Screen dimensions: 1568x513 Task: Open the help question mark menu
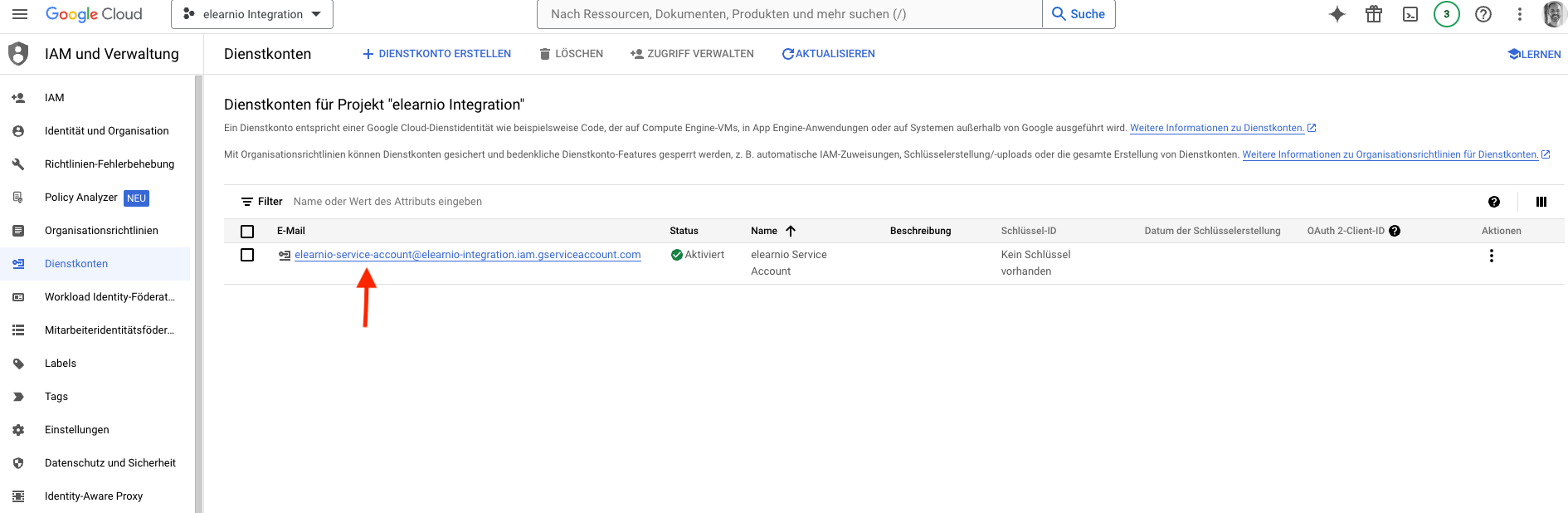(1483, 14)
